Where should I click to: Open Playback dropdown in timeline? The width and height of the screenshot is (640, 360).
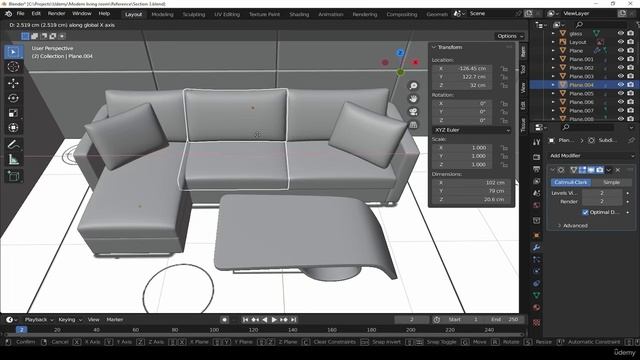pyautogui.click(x=38, y=320)
